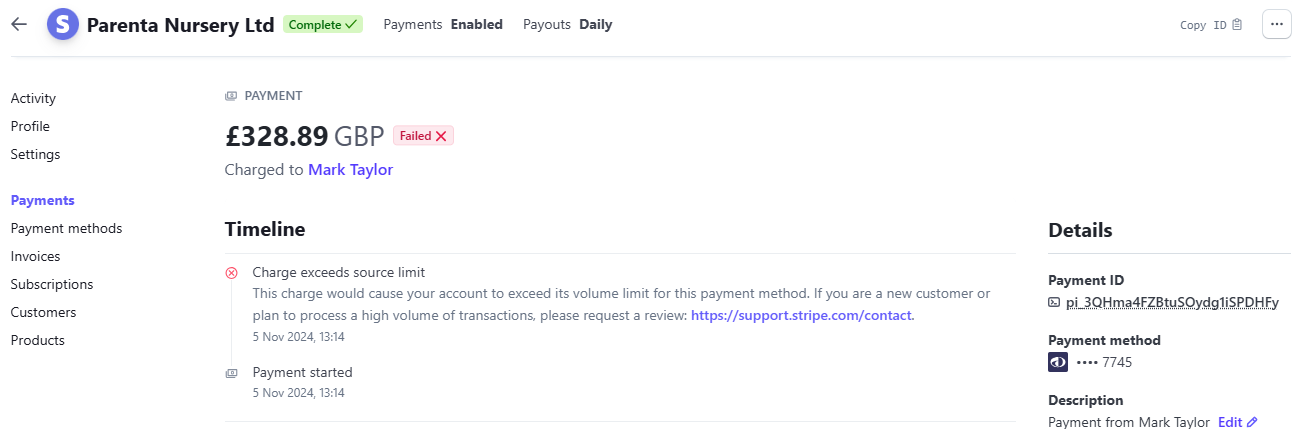
Task: View the Subscriptions section
Action: click(x=52, y=284)
